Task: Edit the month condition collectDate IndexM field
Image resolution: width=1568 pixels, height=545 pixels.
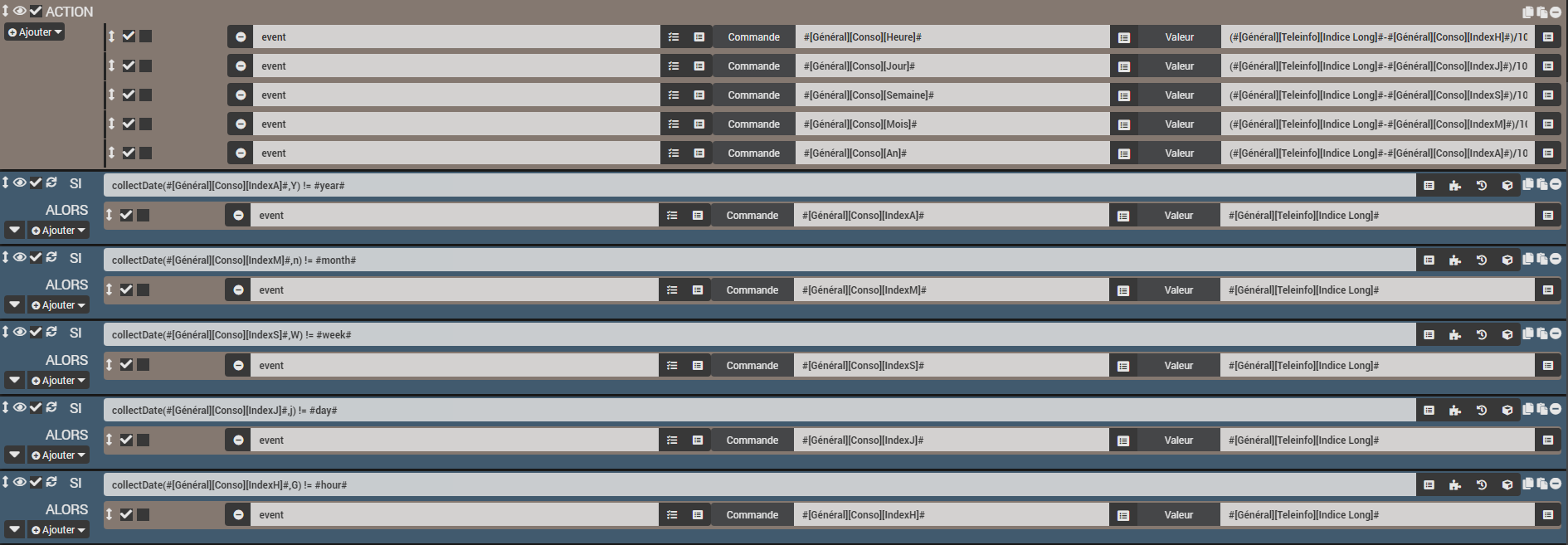Action: 759,260
